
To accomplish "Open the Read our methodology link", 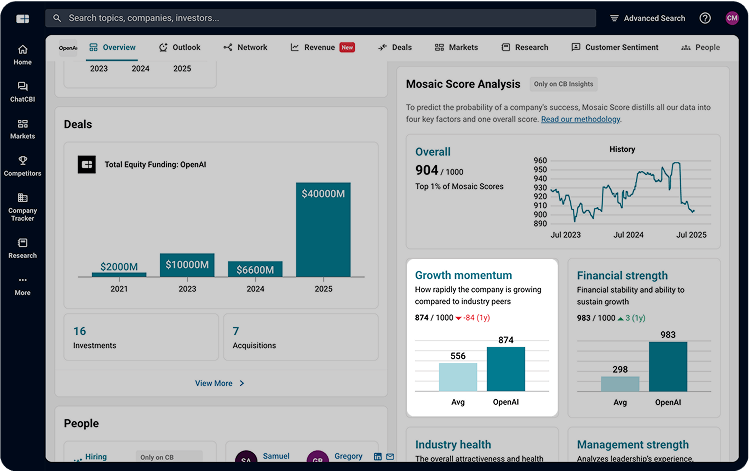I will (580, 119).
